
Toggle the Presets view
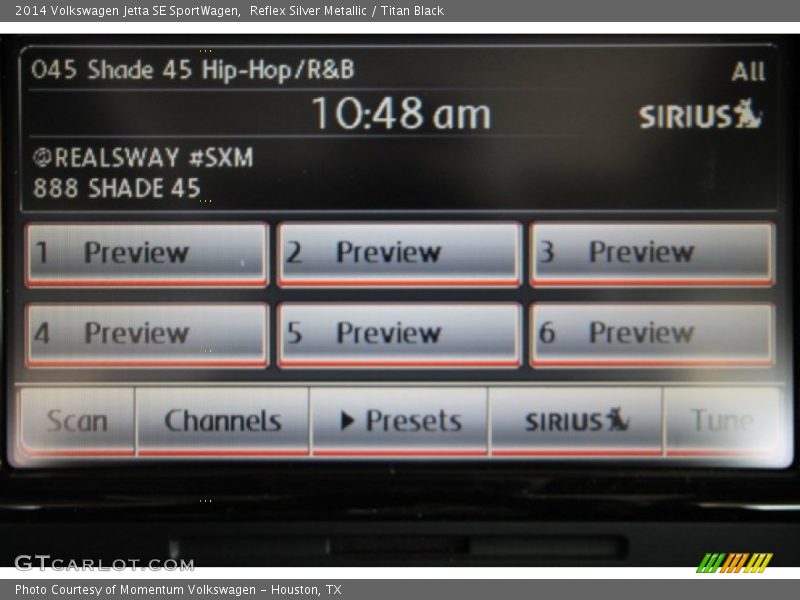point(399,421)
